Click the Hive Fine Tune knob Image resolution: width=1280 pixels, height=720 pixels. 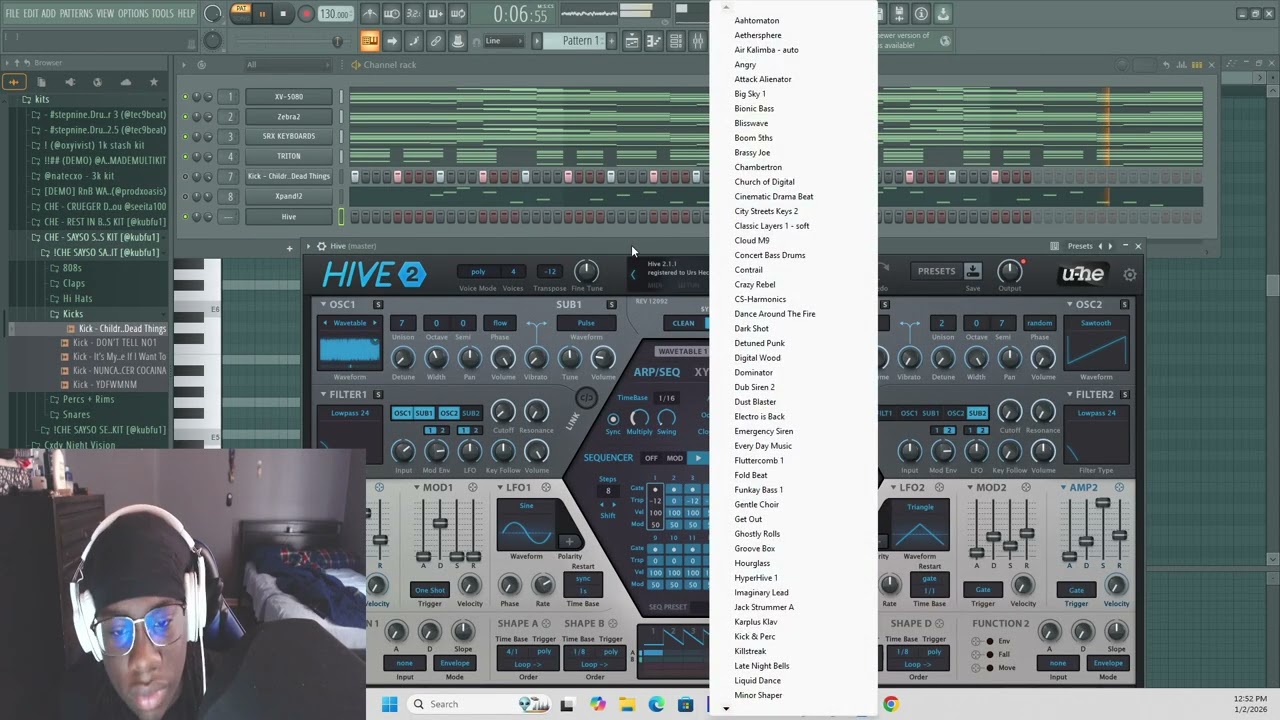pyautogui.click(x=587, y=271)
